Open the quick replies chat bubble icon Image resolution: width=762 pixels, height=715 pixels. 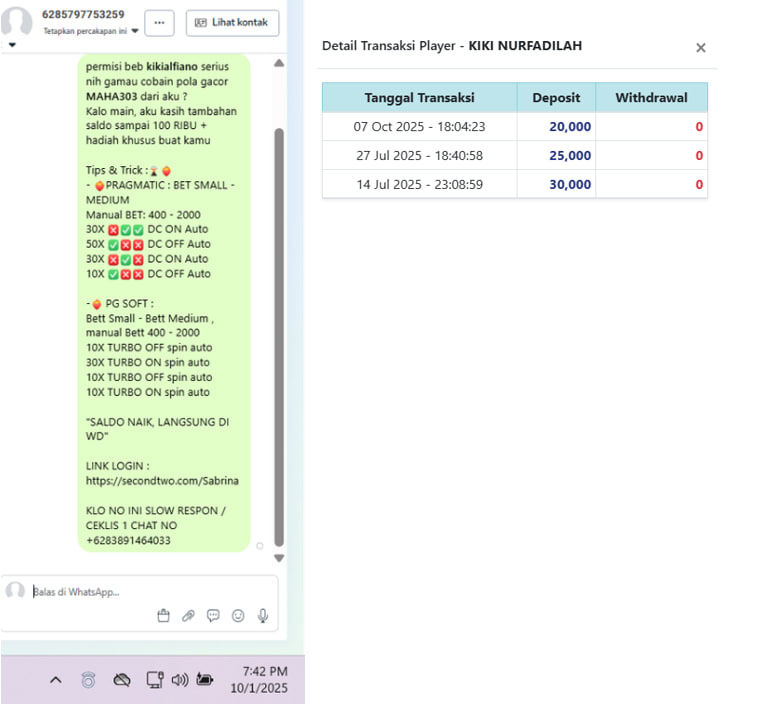213,616
